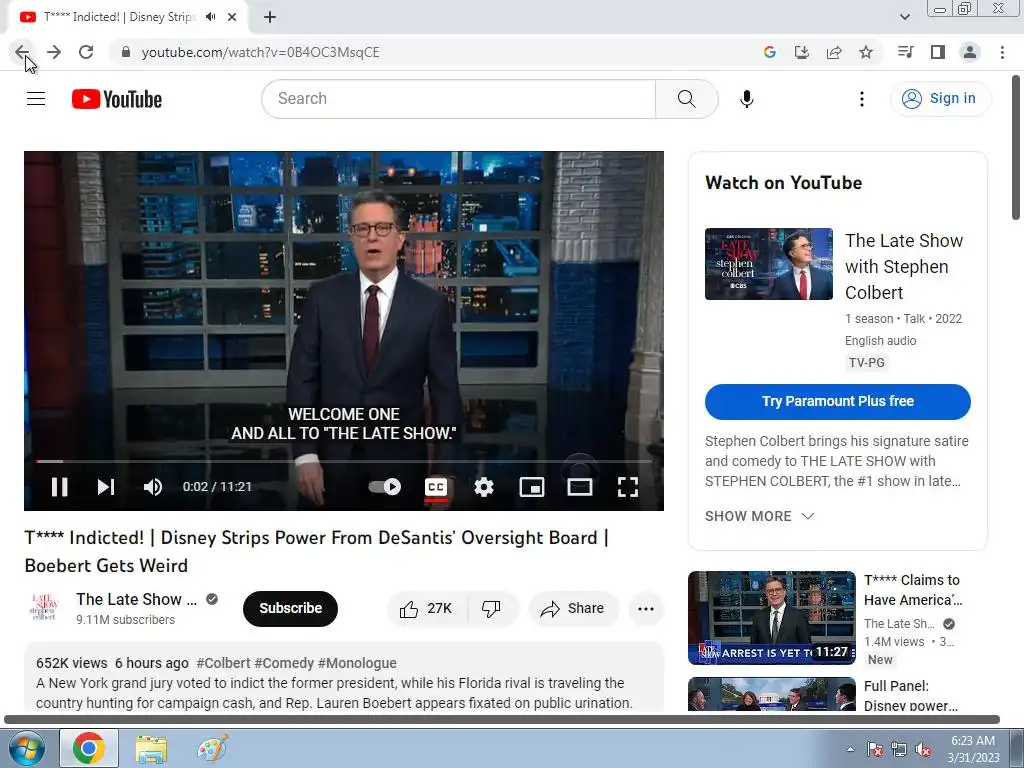Open video player settings gear
1024x768 pixels.
[484, 487]
